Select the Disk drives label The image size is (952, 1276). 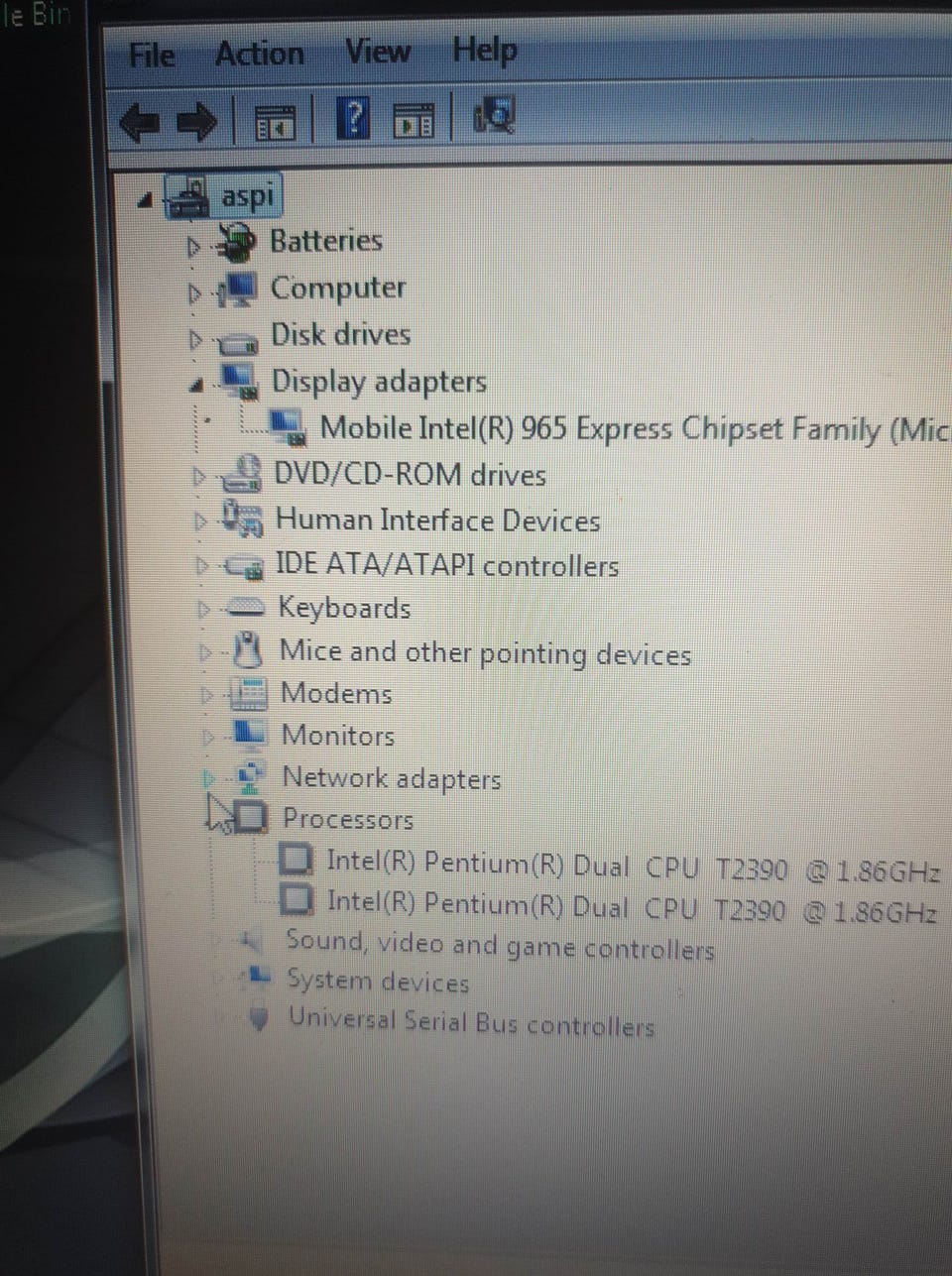point(341,335)
